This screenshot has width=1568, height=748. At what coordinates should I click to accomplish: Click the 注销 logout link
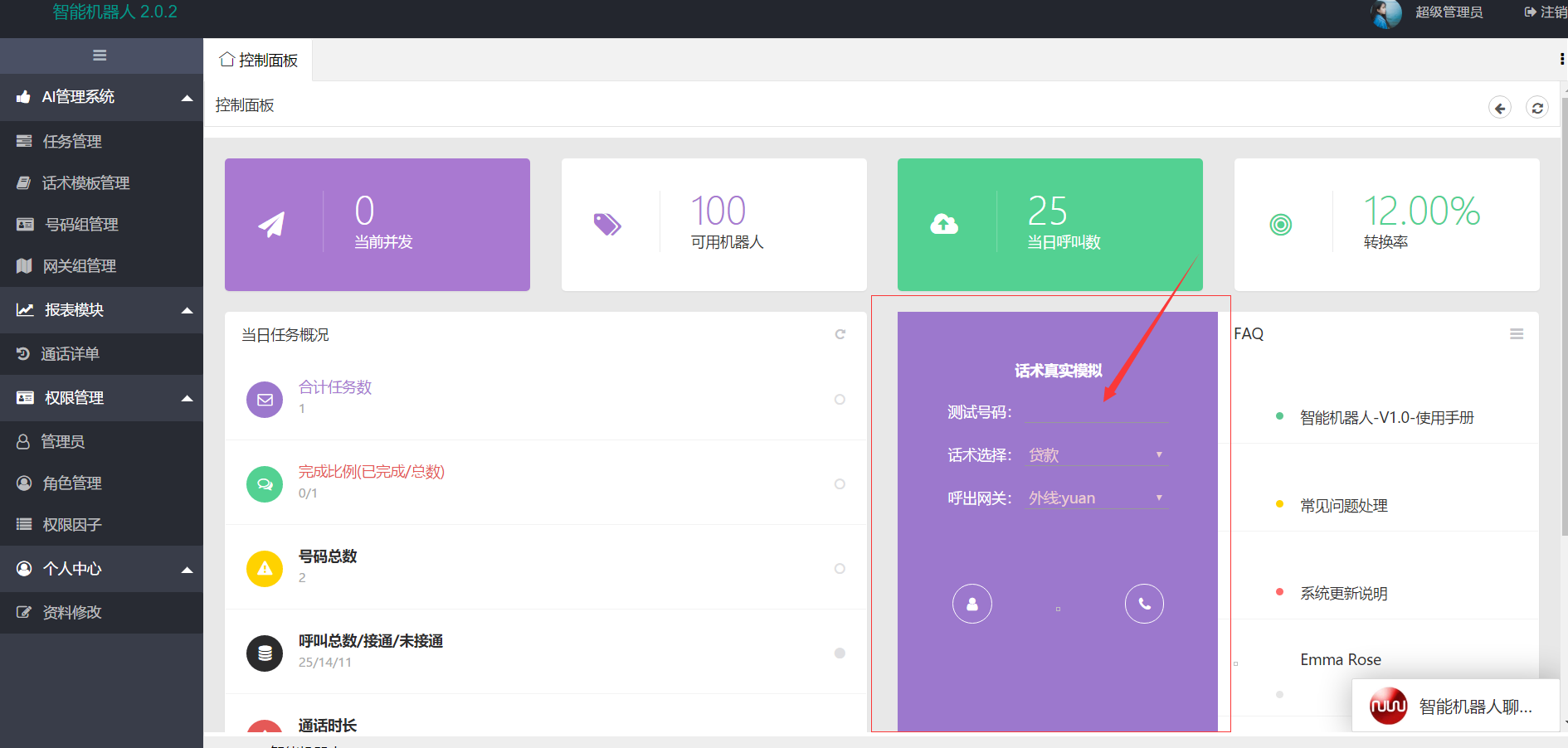click(1546, 12)
